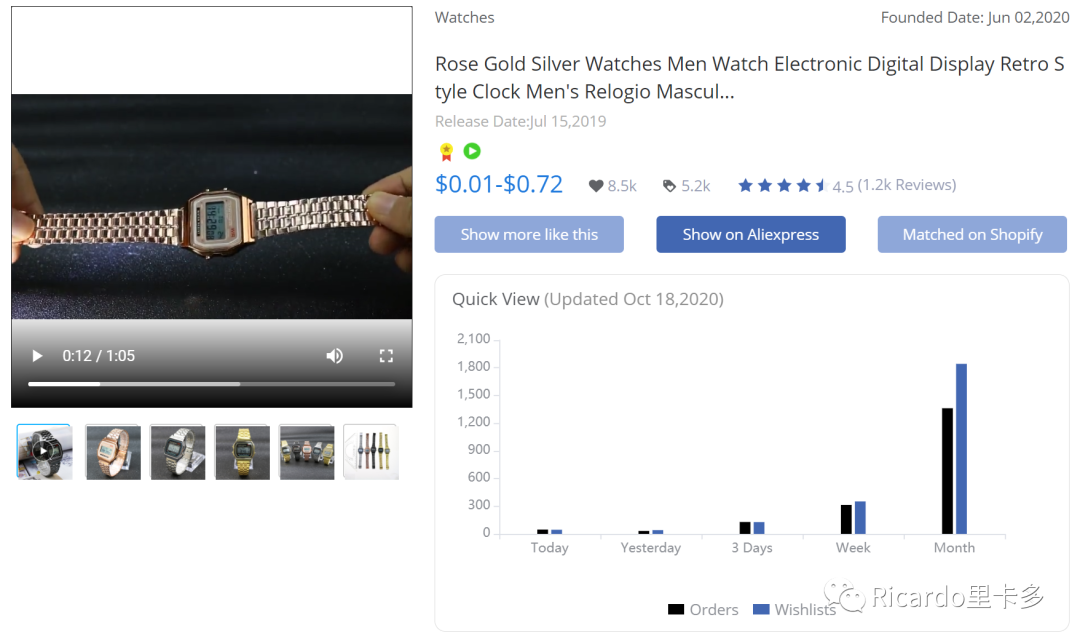This screenshot has height=644, width=1080.
Task: Click the heart wishlist icon showing 8.5k
Action: pos(596,186)
